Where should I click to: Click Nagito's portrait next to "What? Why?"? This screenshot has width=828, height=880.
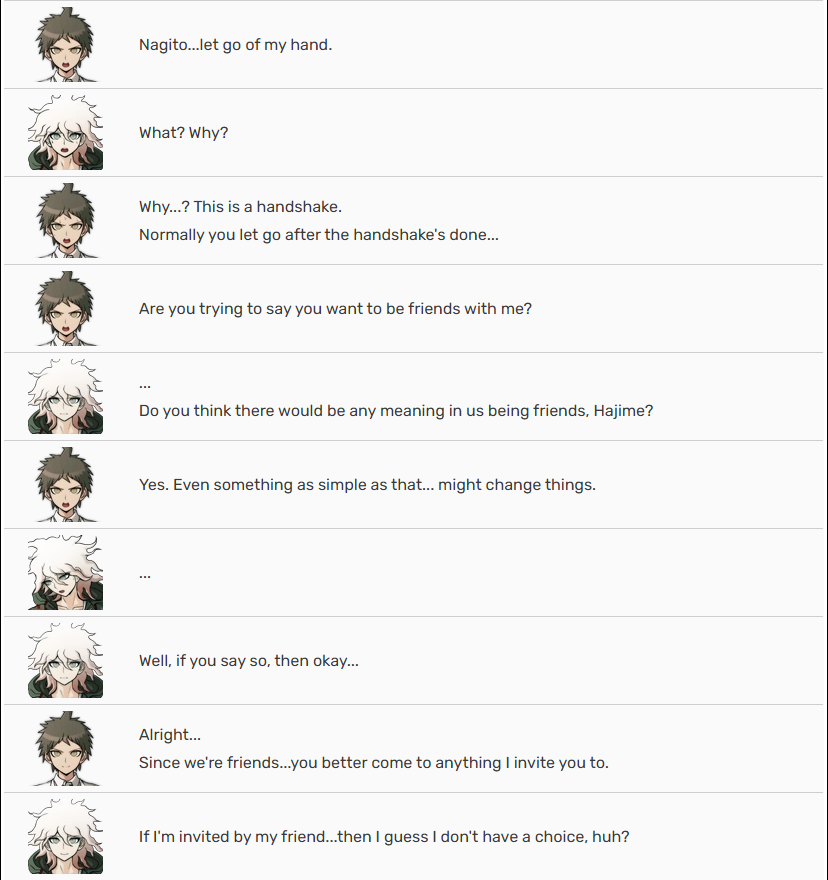point(65,132)
